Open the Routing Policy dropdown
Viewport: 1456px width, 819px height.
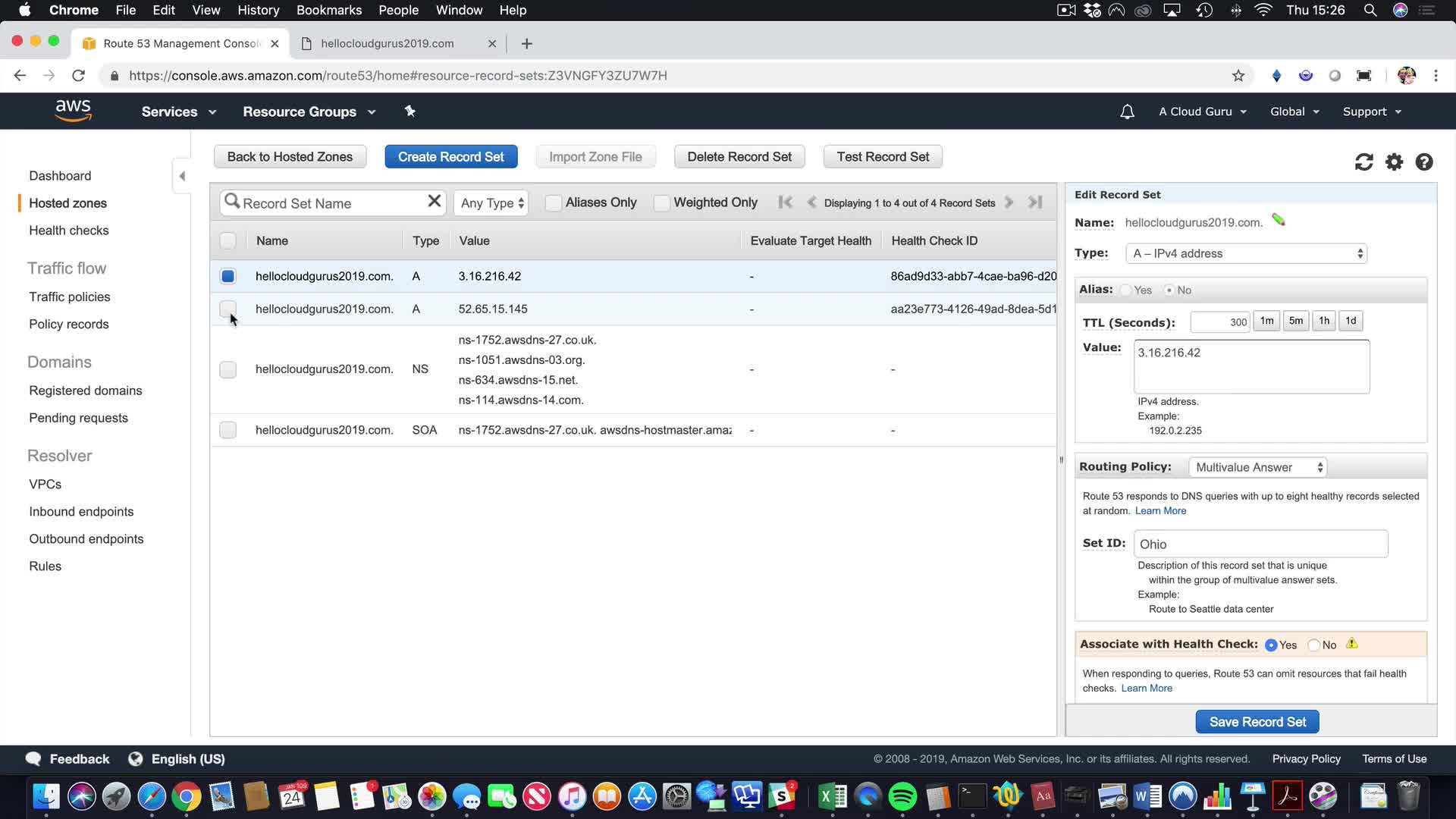tap(1257, 467)
